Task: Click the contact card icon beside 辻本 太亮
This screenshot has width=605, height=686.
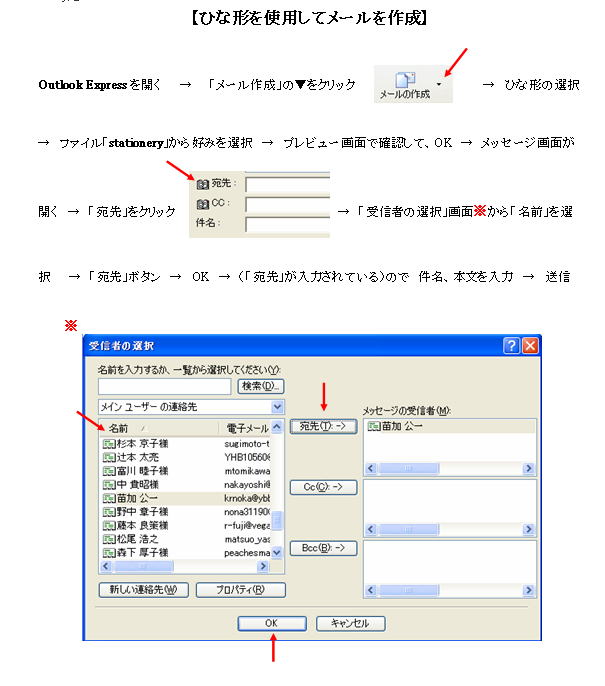Action: tap(109, 458)
